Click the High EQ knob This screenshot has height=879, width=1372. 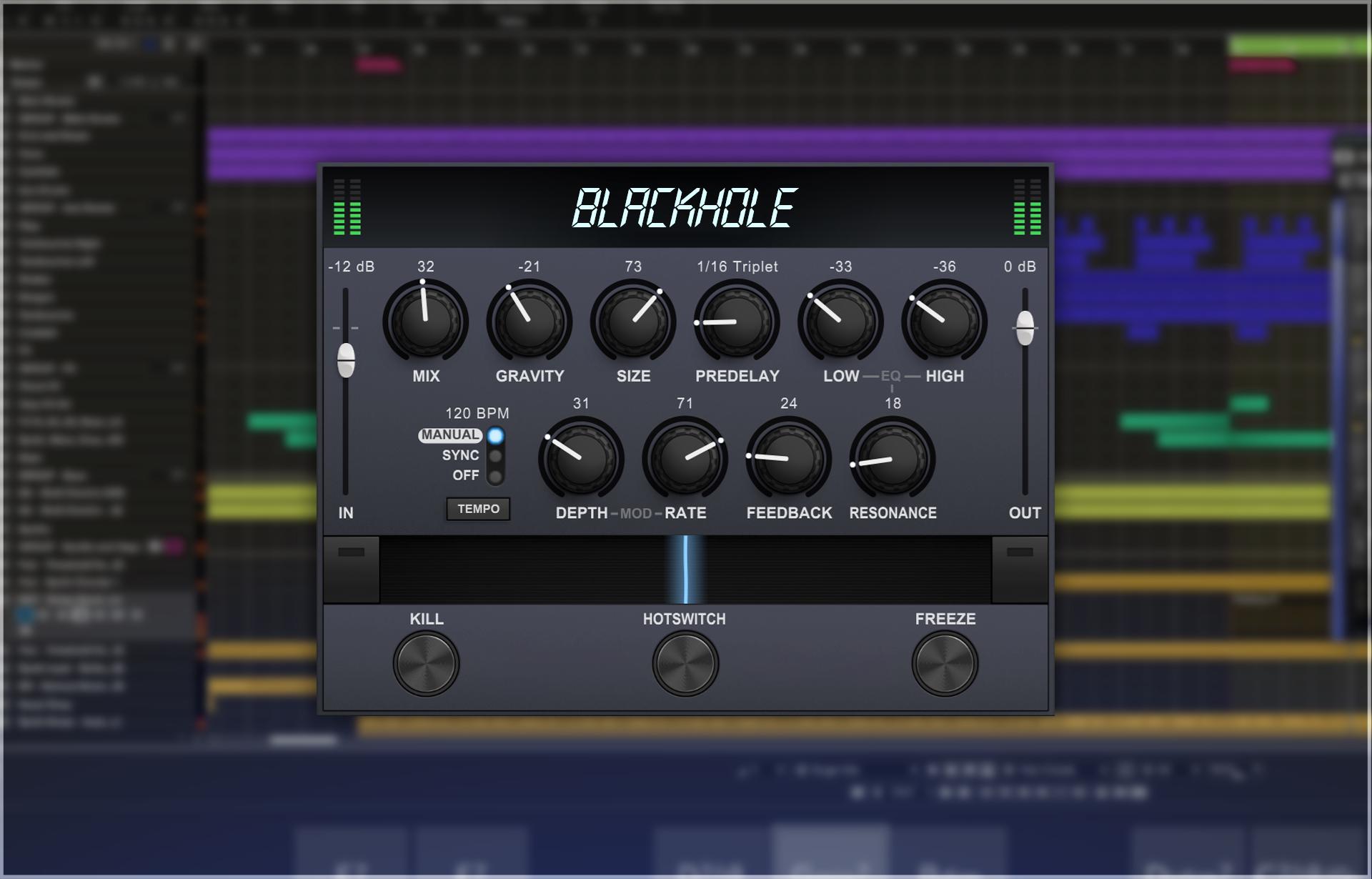click(944, 322)
